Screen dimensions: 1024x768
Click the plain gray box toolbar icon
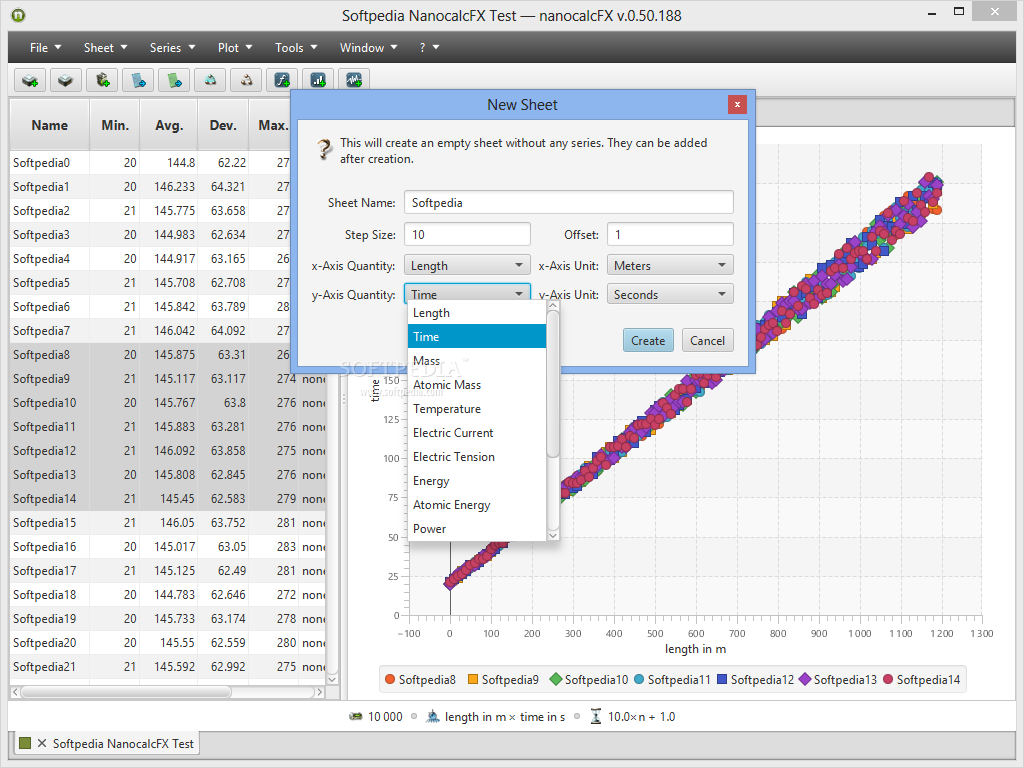tap(65, 80)
